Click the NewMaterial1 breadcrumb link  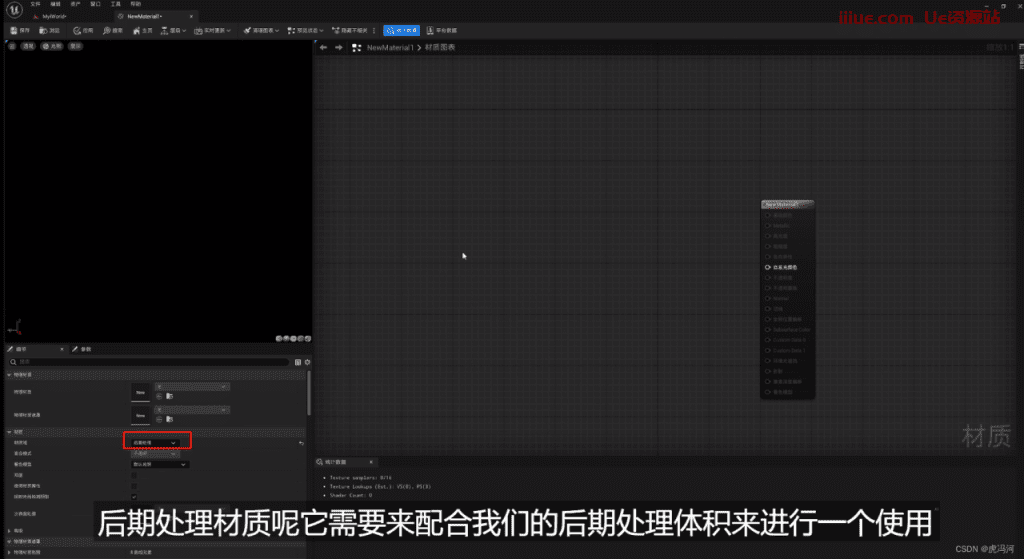(390, 48)
